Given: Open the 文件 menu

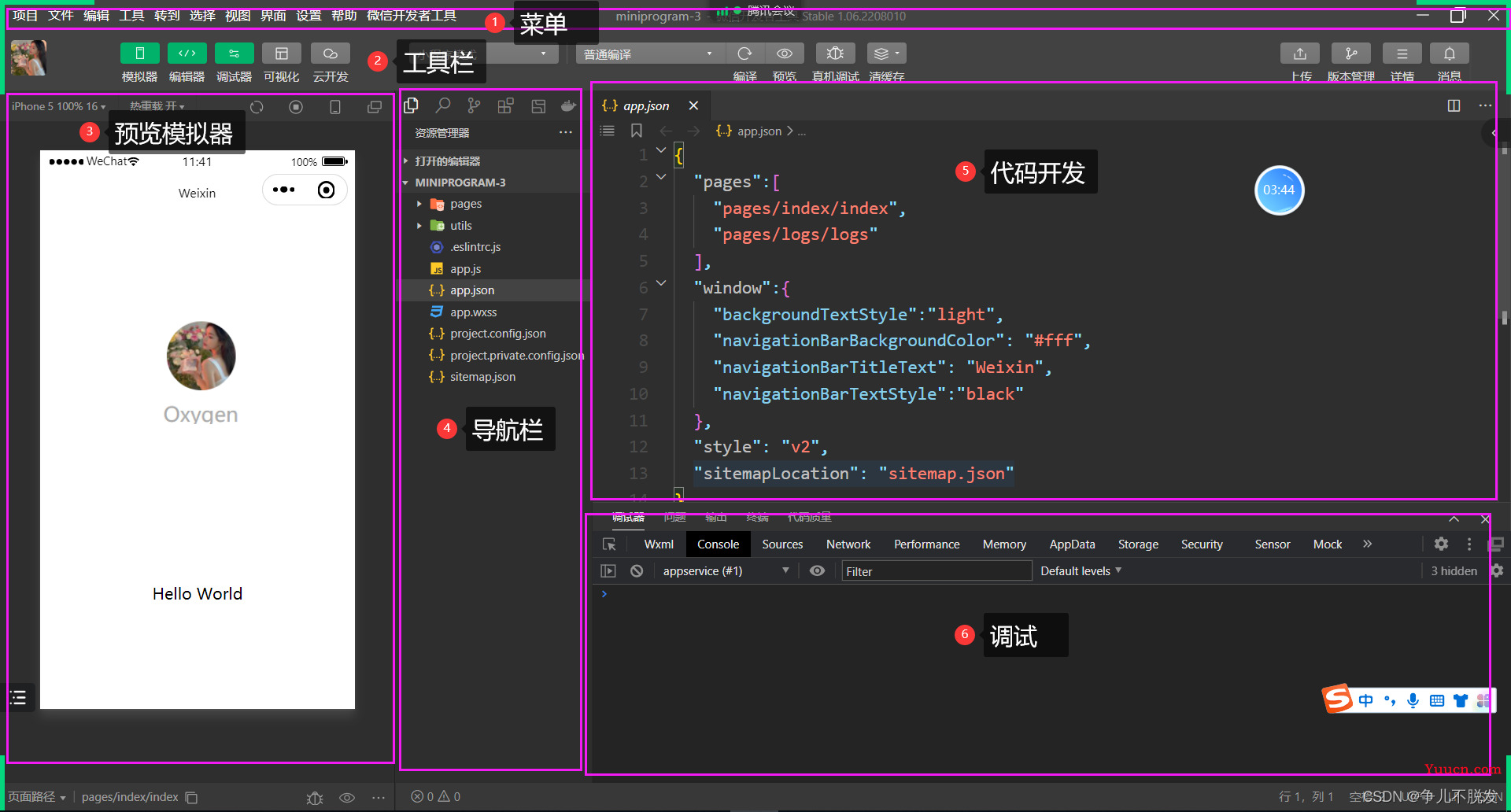Looking at the screenshot, I should (61, 16).
